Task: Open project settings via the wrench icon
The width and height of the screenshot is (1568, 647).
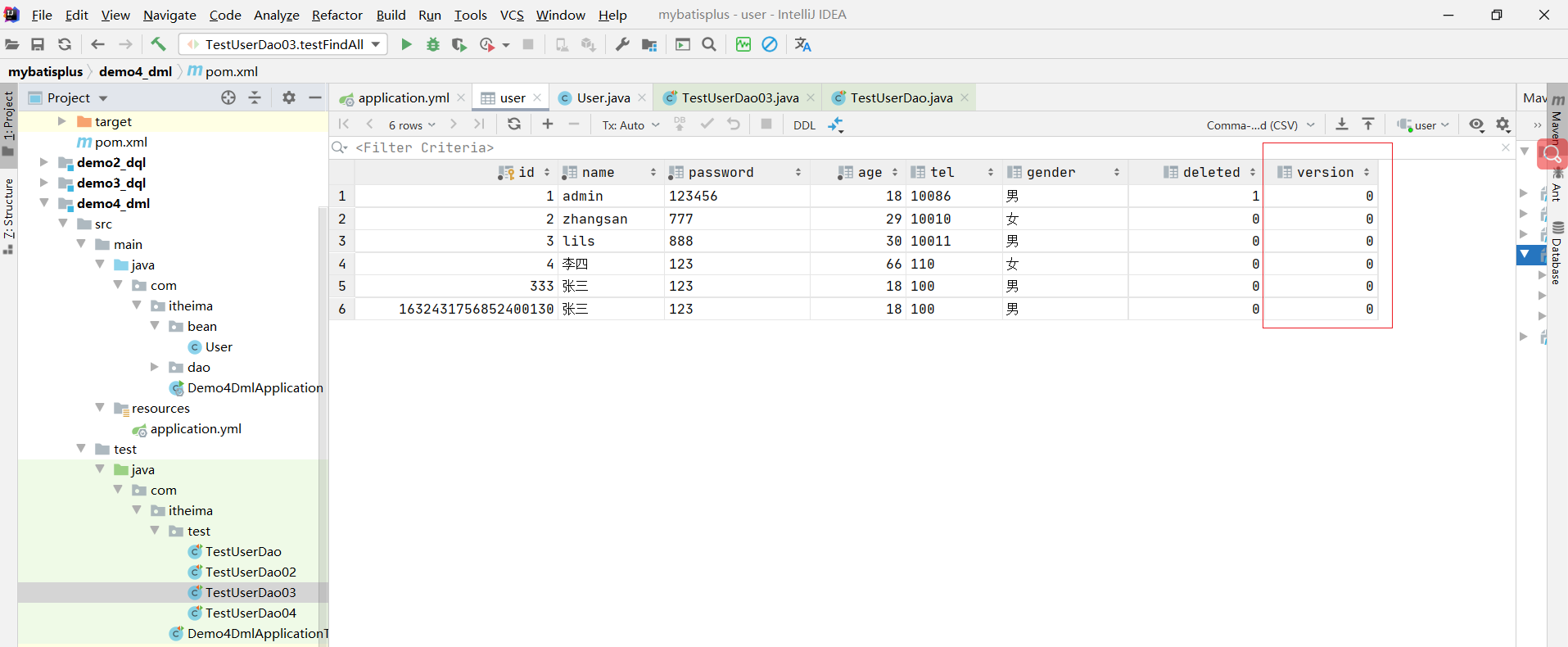Action: [x=622, y=44]
